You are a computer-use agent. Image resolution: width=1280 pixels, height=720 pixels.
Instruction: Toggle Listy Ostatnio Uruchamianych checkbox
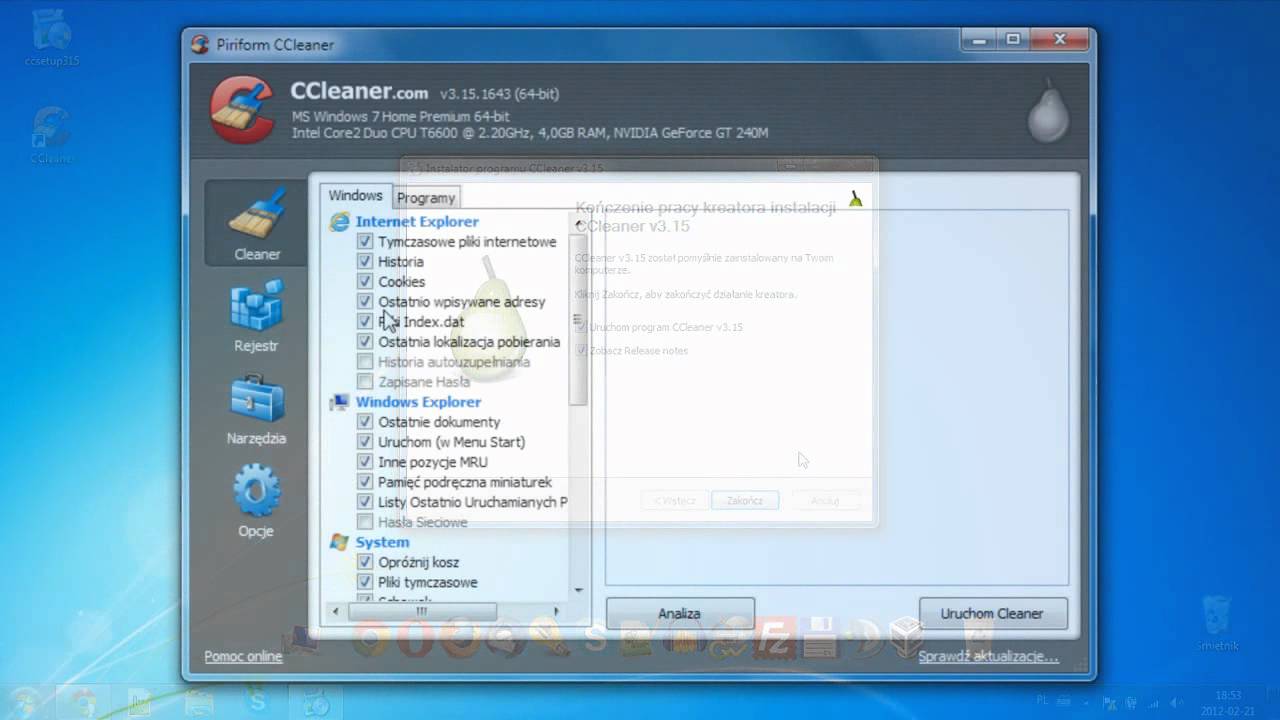(365, 502)
